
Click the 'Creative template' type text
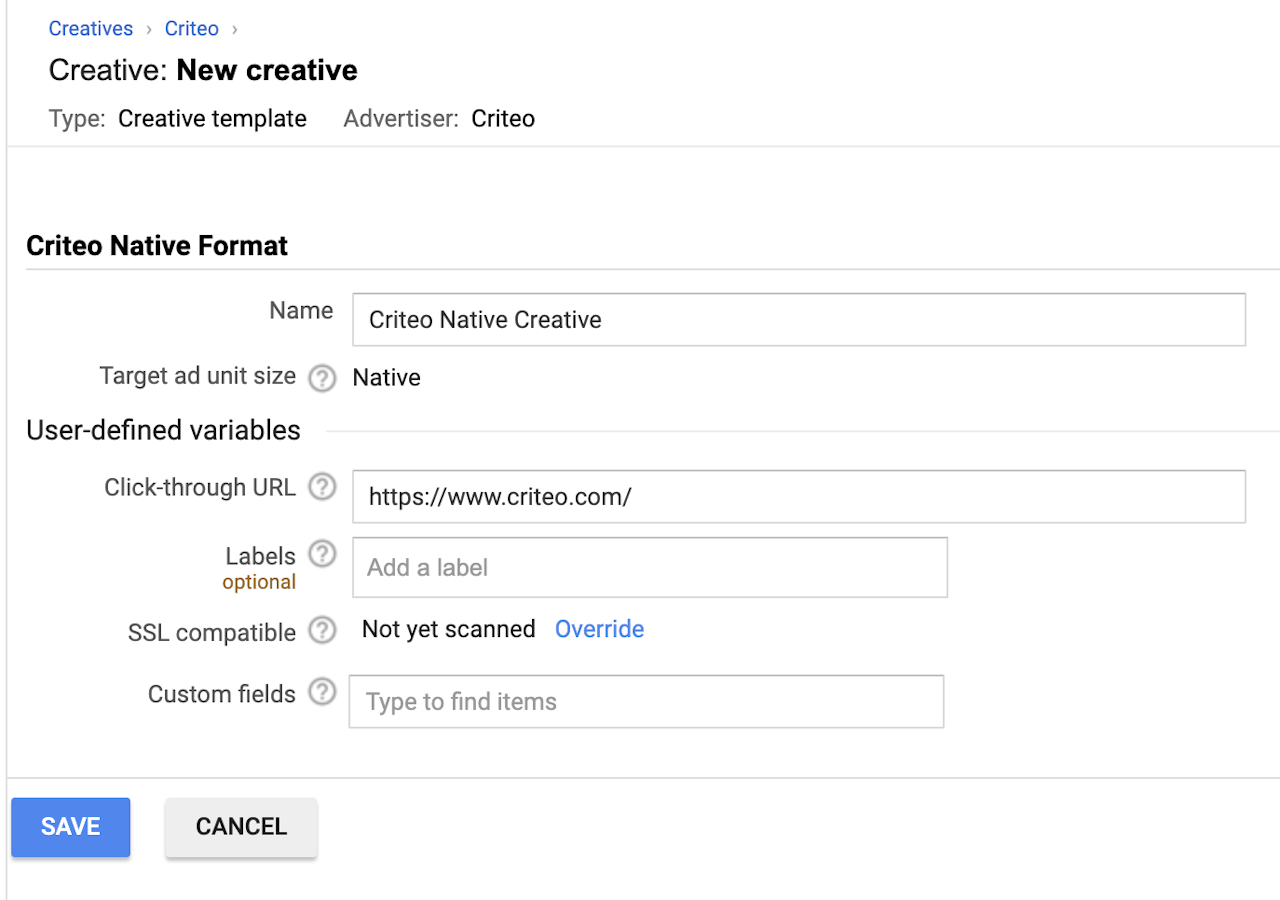[x=212, y=119]
